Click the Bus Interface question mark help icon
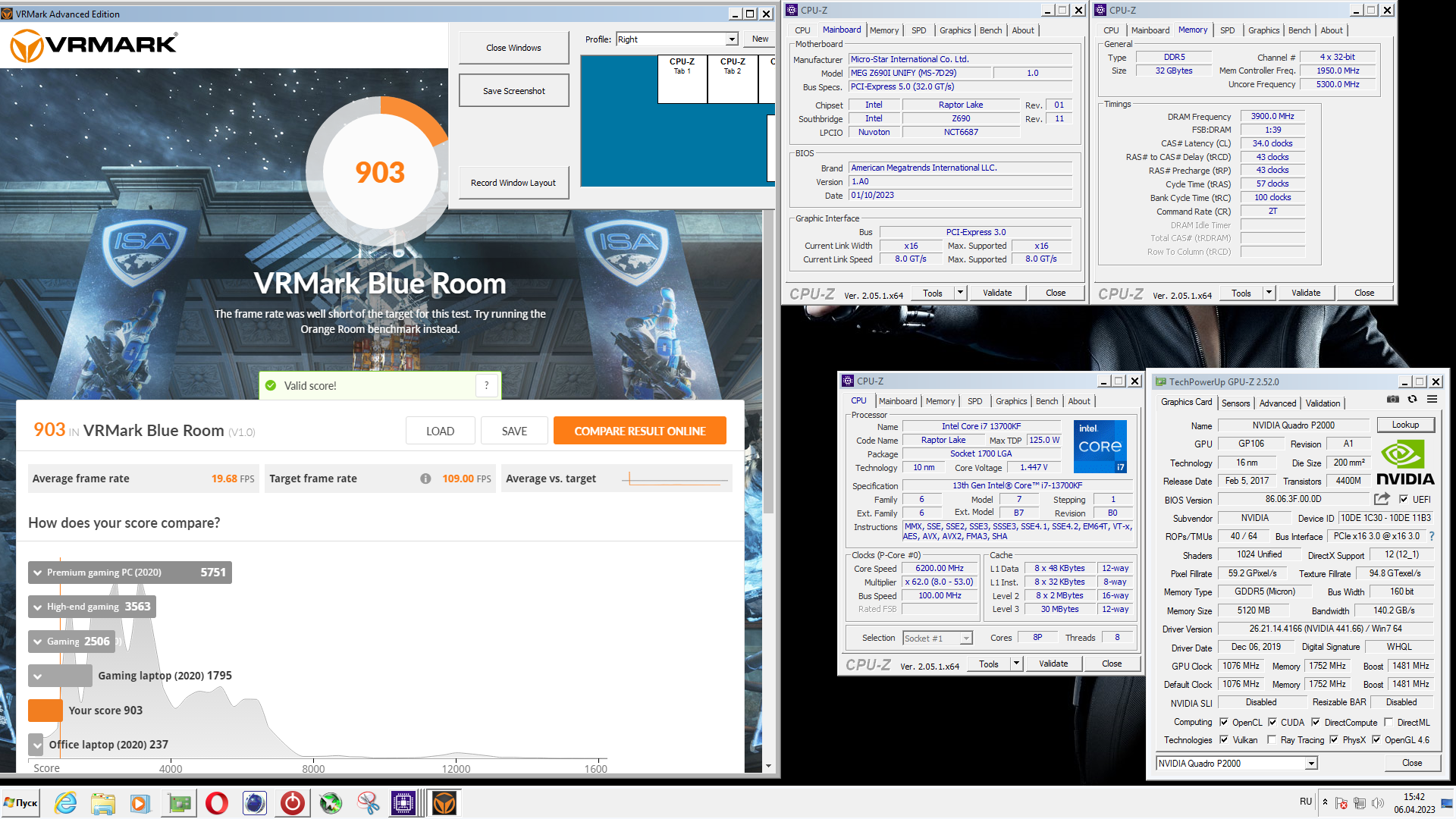Screen dimensions: 1456x819 (x=1432, y=536)
